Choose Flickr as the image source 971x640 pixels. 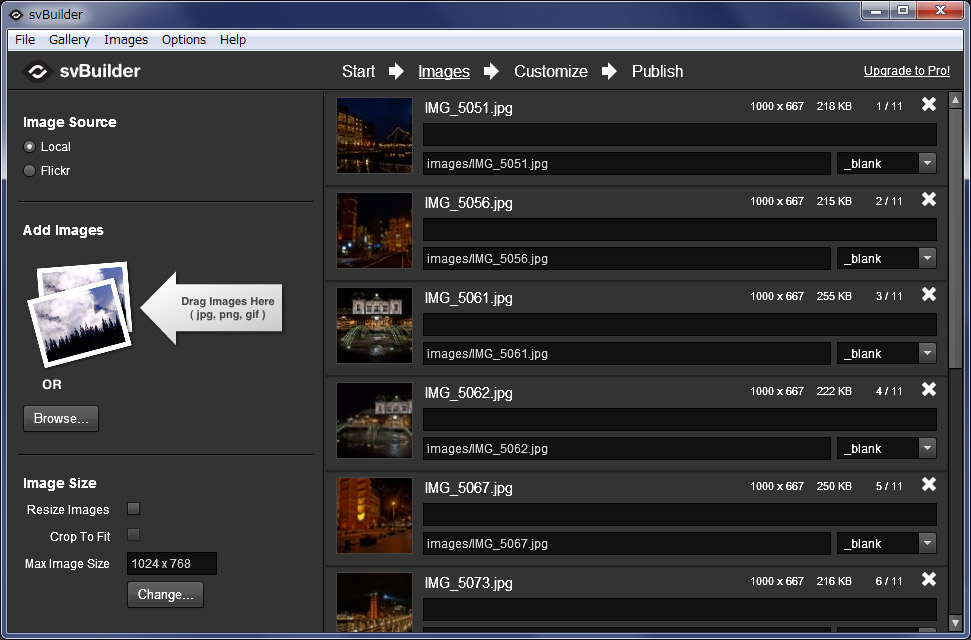[x=30, y=171]
